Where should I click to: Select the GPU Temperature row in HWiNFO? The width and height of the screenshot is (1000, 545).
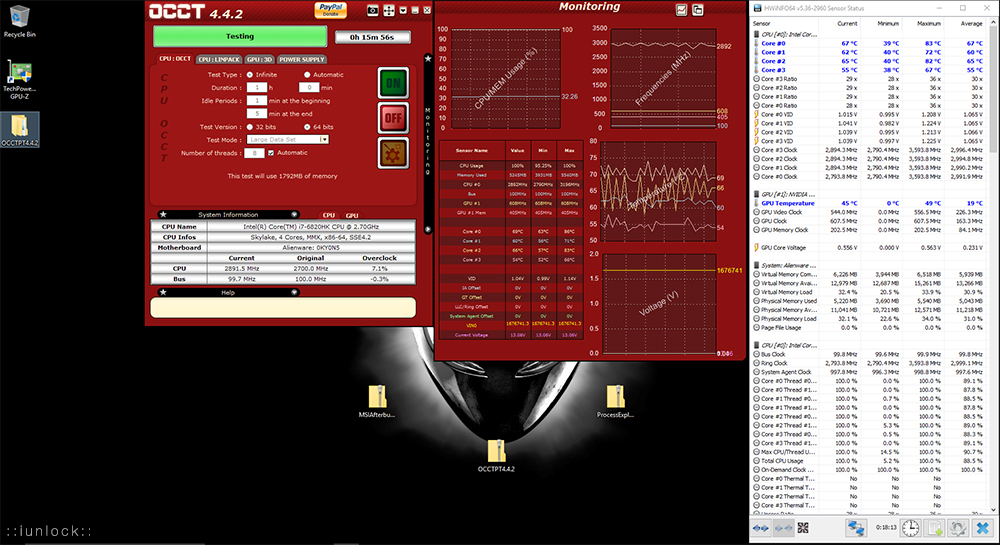pyautogui.click(x=869, y=203)
